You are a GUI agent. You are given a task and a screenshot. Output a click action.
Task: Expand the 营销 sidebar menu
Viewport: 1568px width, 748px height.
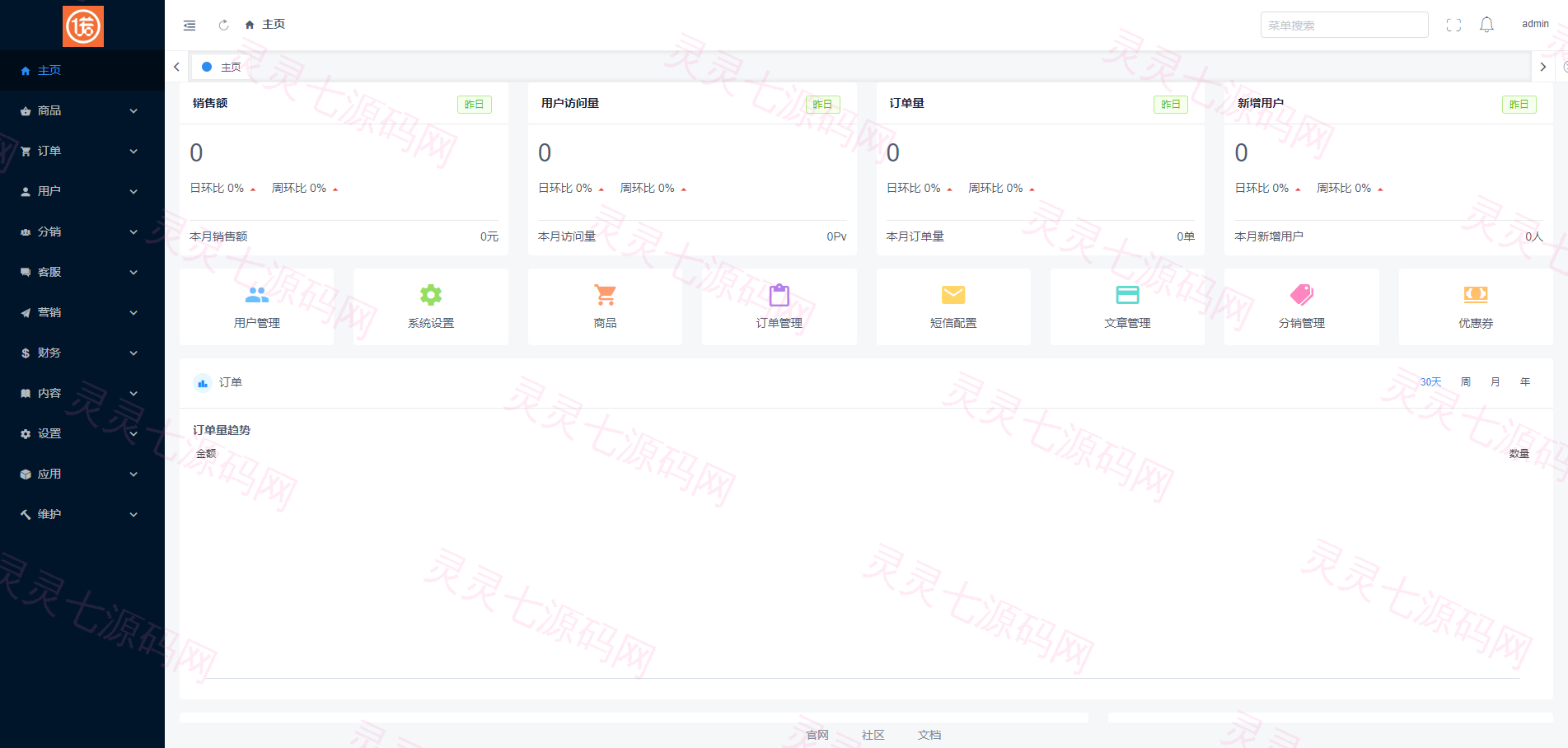click(x=82, y=312)
